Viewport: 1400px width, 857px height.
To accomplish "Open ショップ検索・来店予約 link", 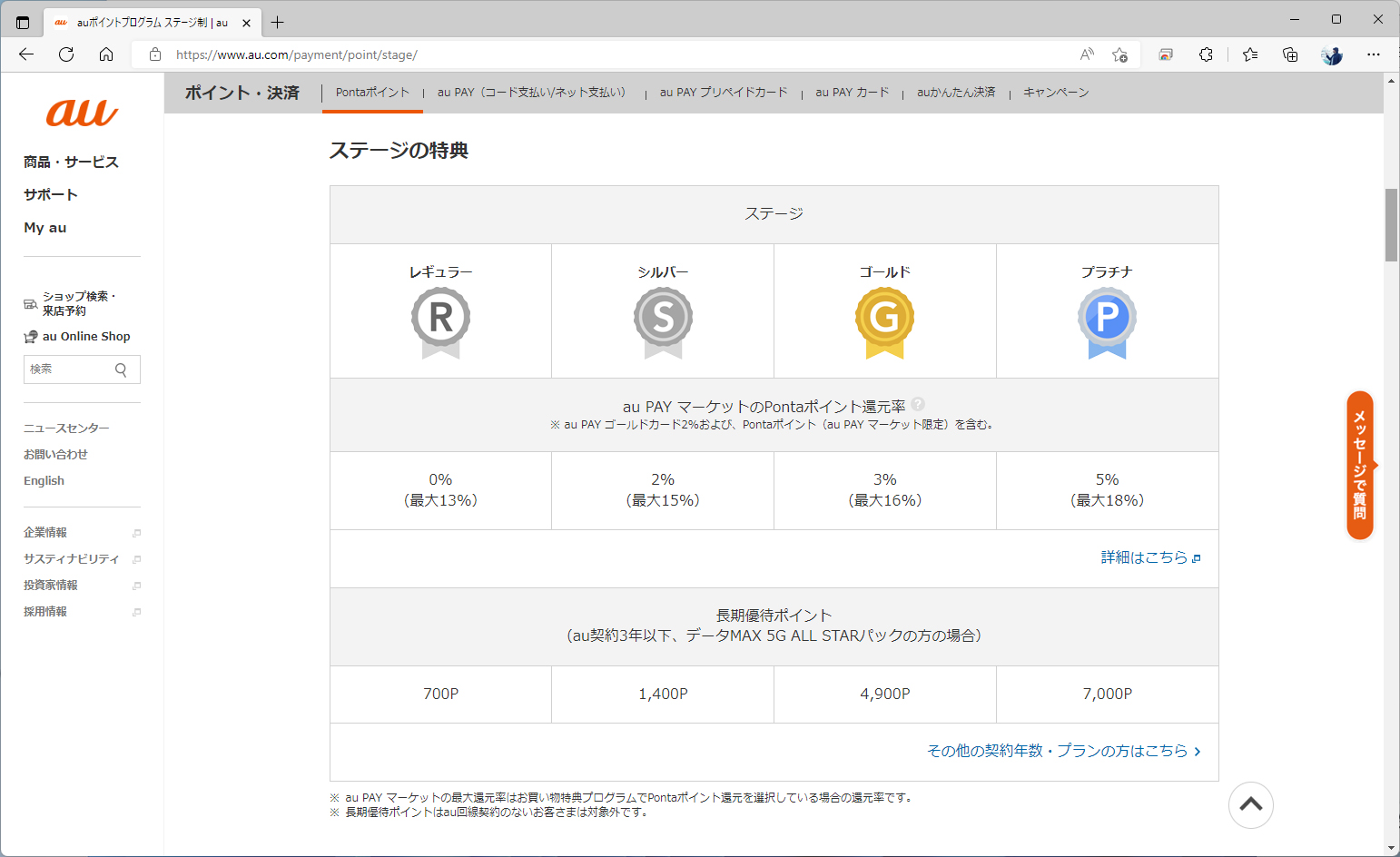I will pyautogui.click(x=79, y=304).
